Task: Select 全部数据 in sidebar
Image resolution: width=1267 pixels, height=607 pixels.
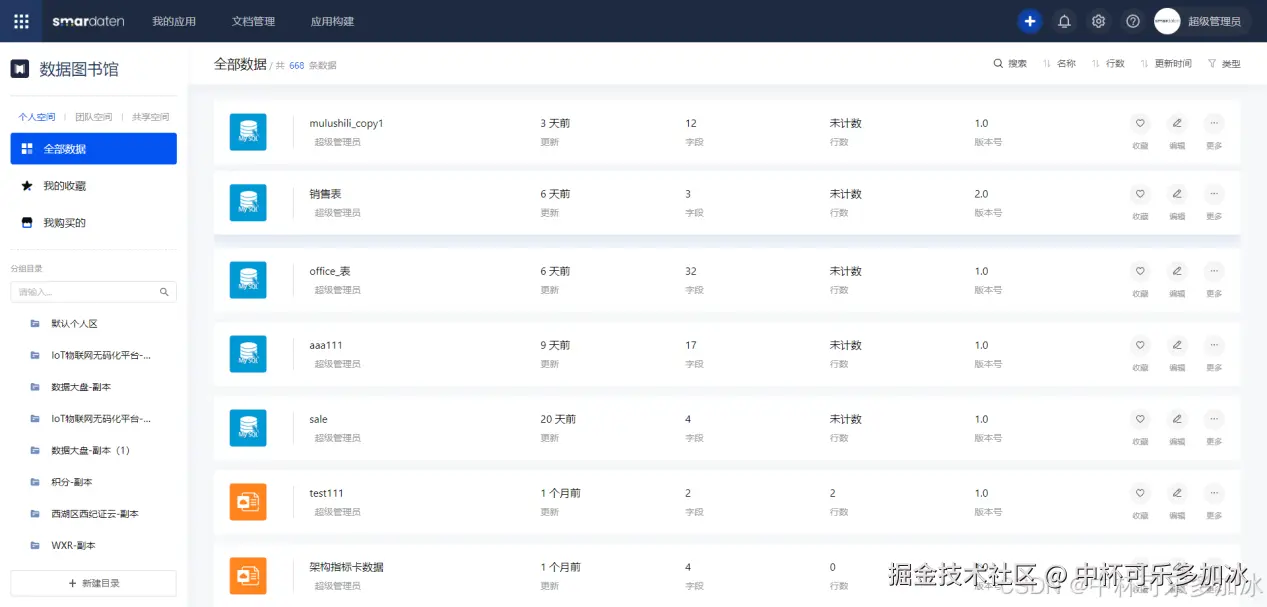Action: click(94, 149)
